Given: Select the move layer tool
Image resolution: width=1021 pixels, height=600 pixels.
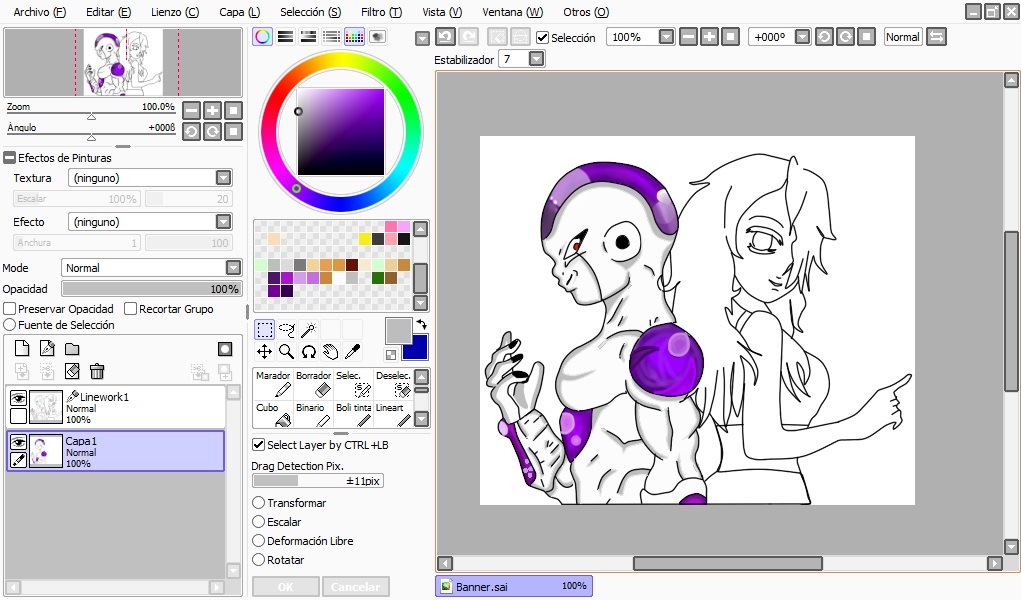Looking at the screenshot, I should pos(264,352).
